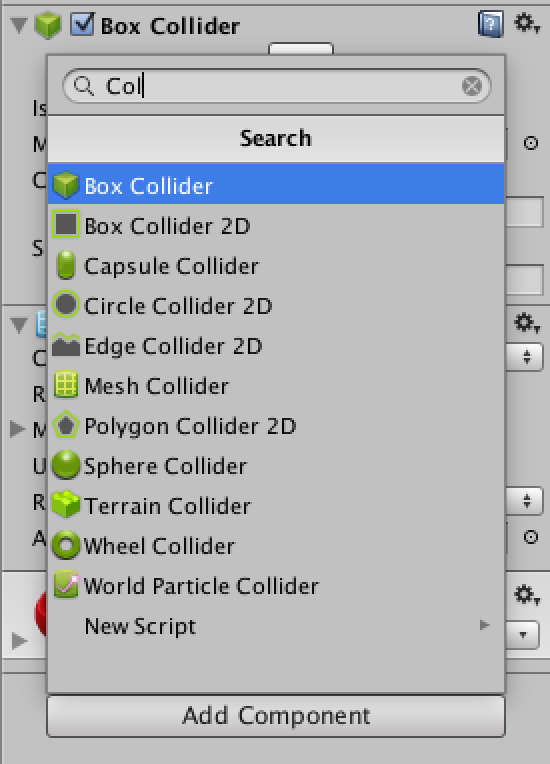Open the Box Collider gear settings menu
550x764 pixels.
coord(527,23)
